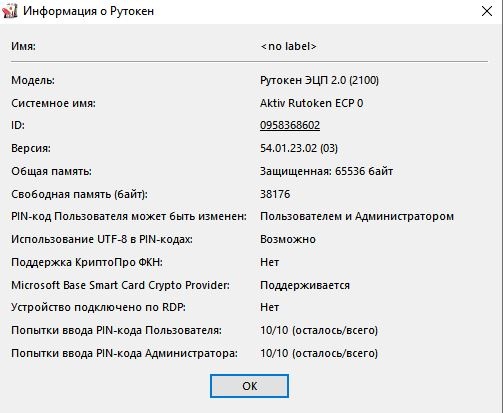Click the UTF-8 usage value "Возможно"
This screenshot has width=503, height=413.
288,239
